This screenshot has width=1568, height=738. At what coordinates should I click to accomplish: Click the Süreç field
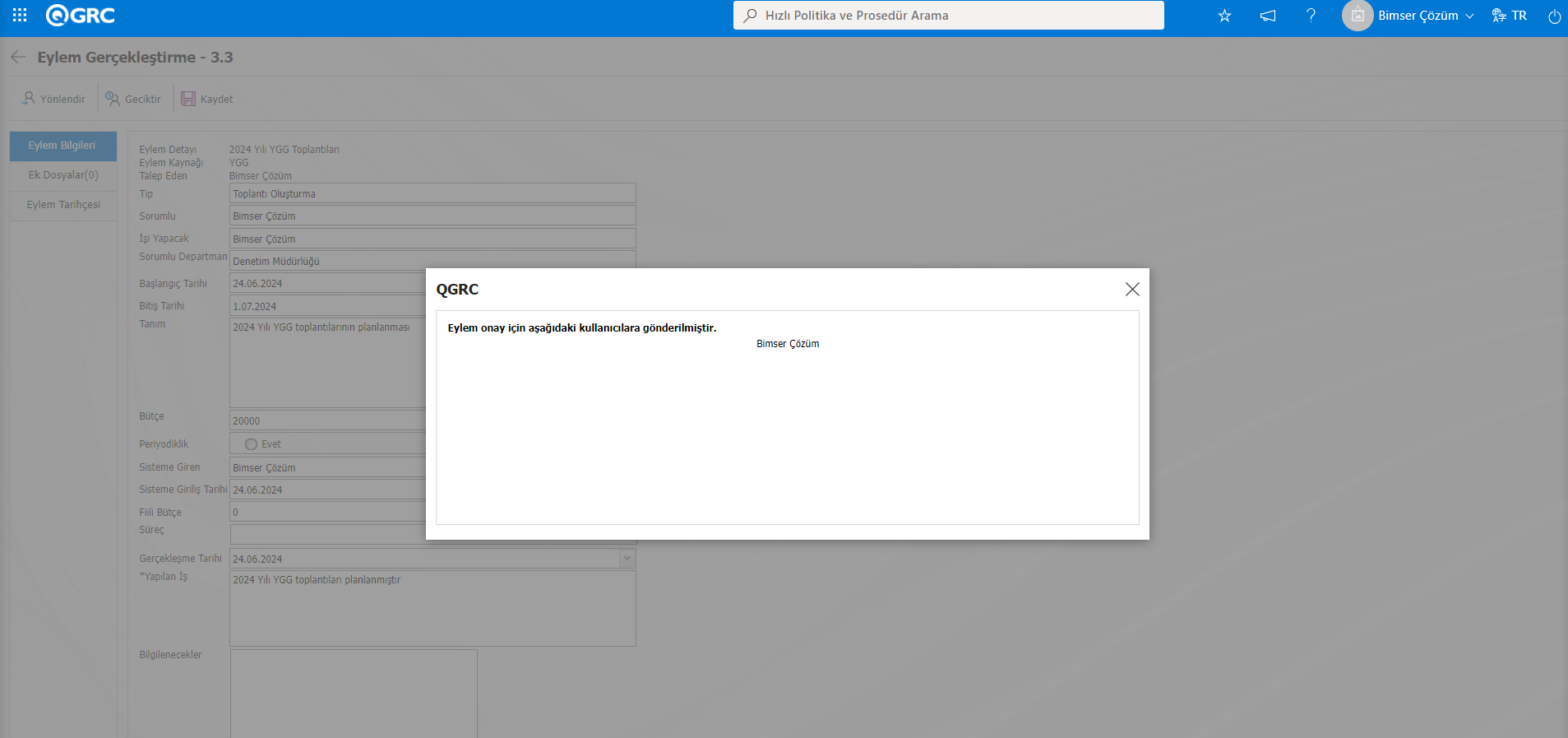327,534
